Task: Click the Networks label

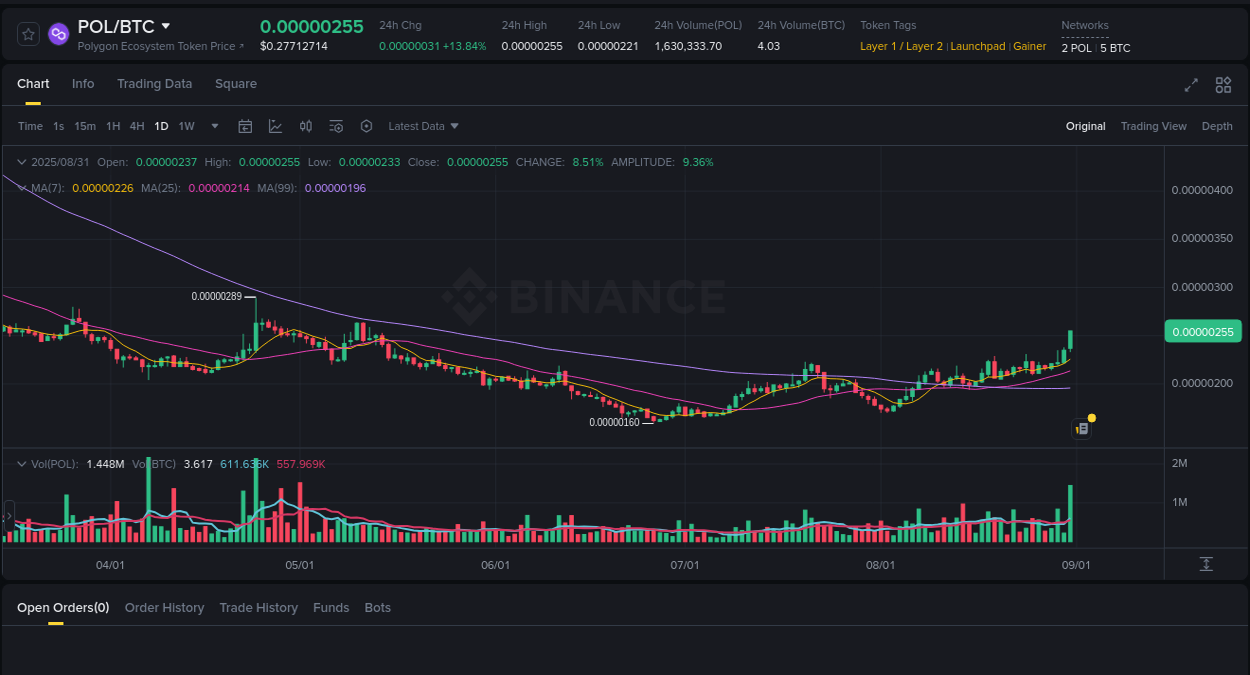Action: pyautogui.click(x=1085, y=26)
